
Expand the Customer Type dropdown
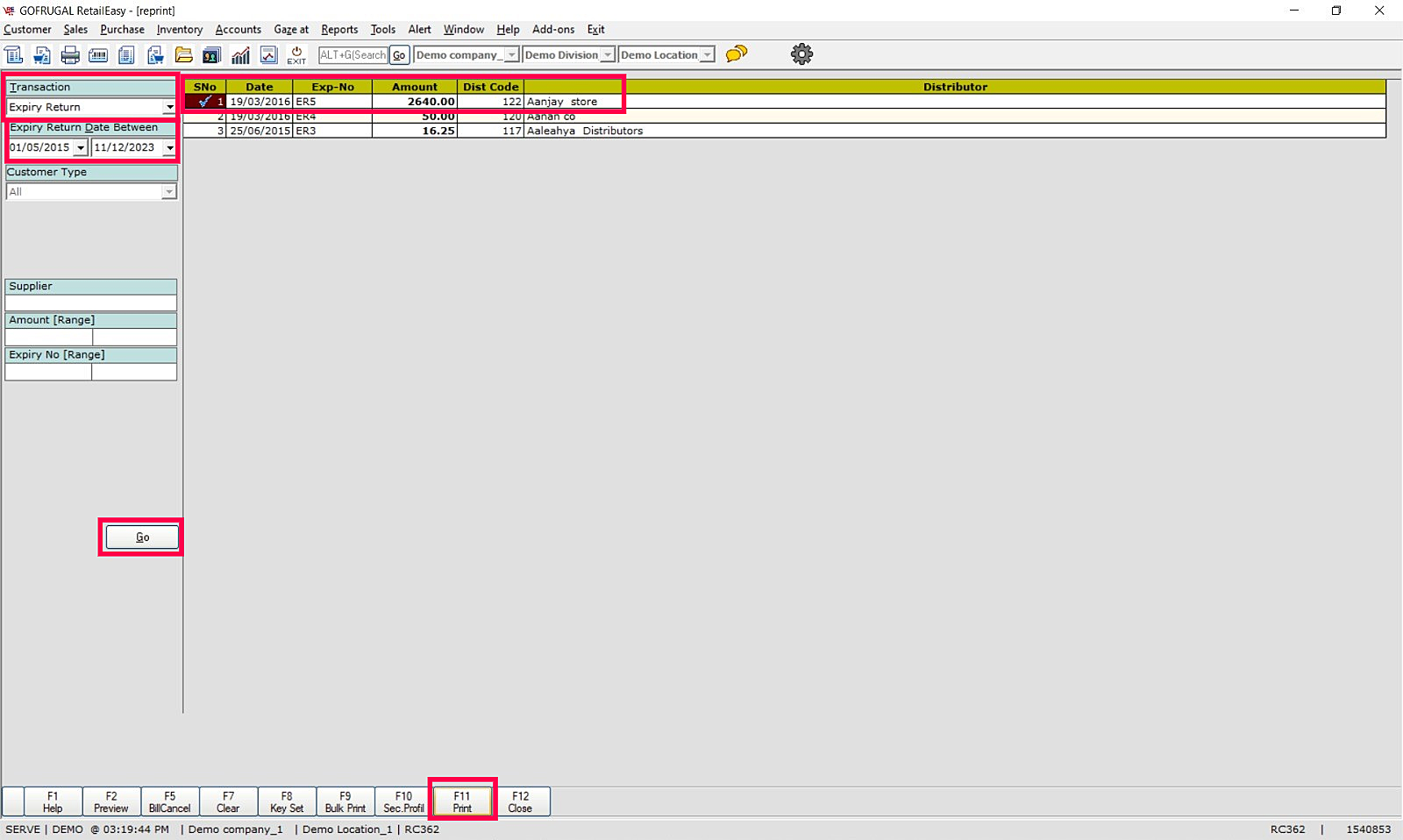[169, 192]
